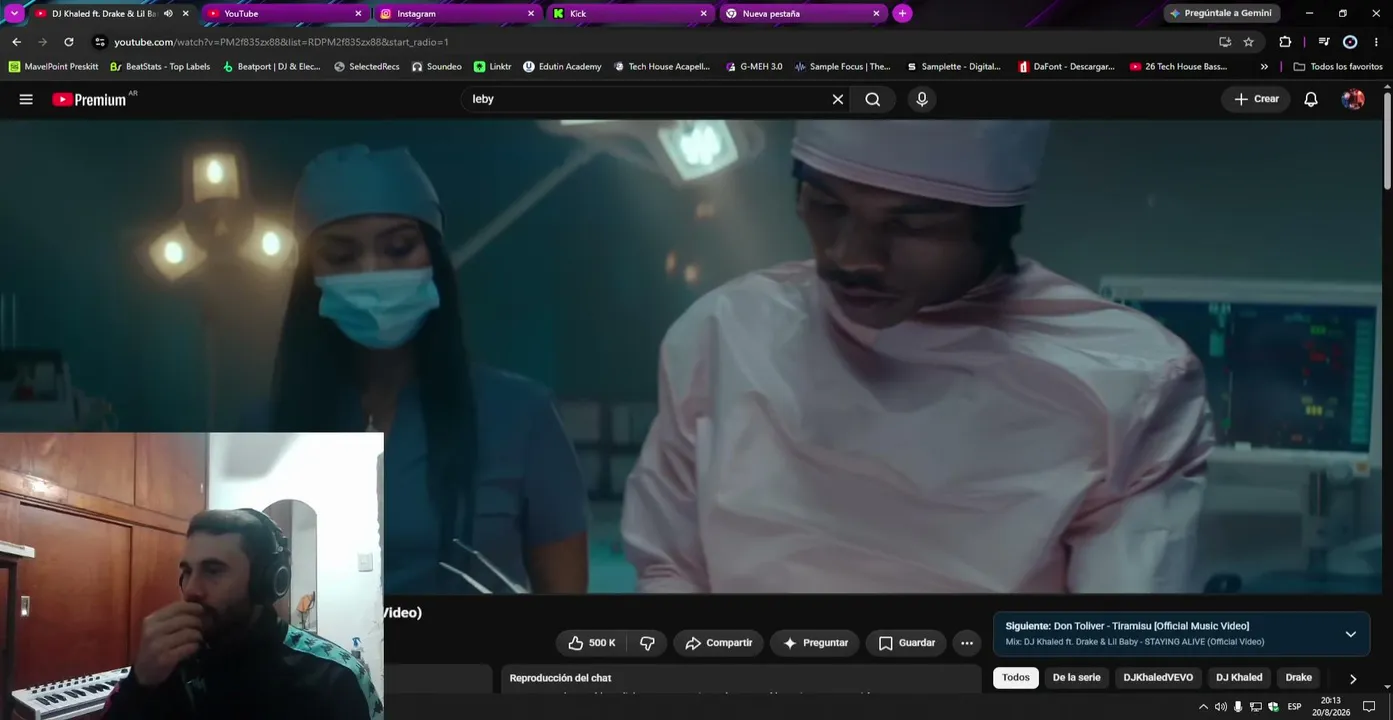Image resolution: width=1393 pixels, height=720 pixels.
Task: Go to YouTube Premium home logo
Action: (x=89, y=99)
